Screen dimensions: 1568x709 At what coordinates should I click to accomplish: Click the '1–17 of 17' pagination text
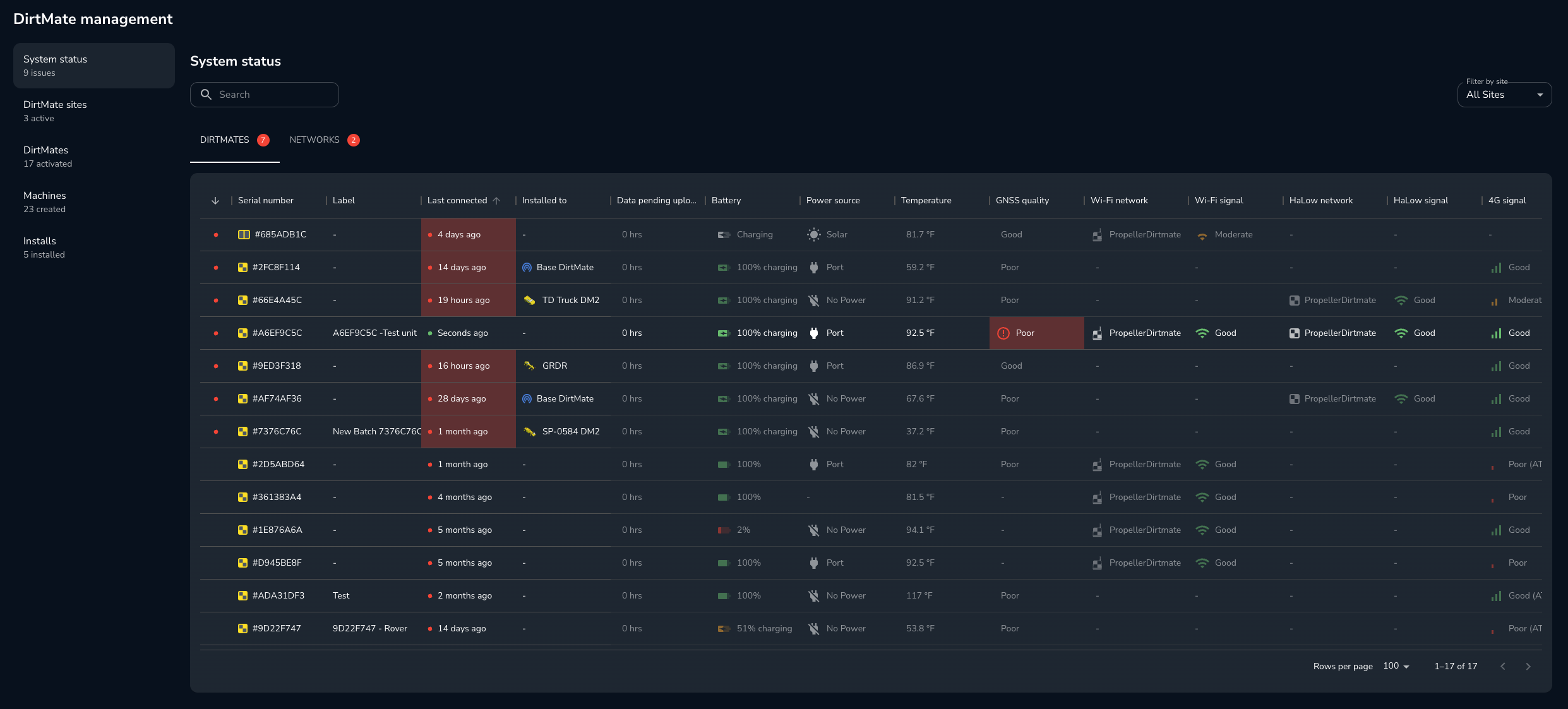tap(1456, 667)
